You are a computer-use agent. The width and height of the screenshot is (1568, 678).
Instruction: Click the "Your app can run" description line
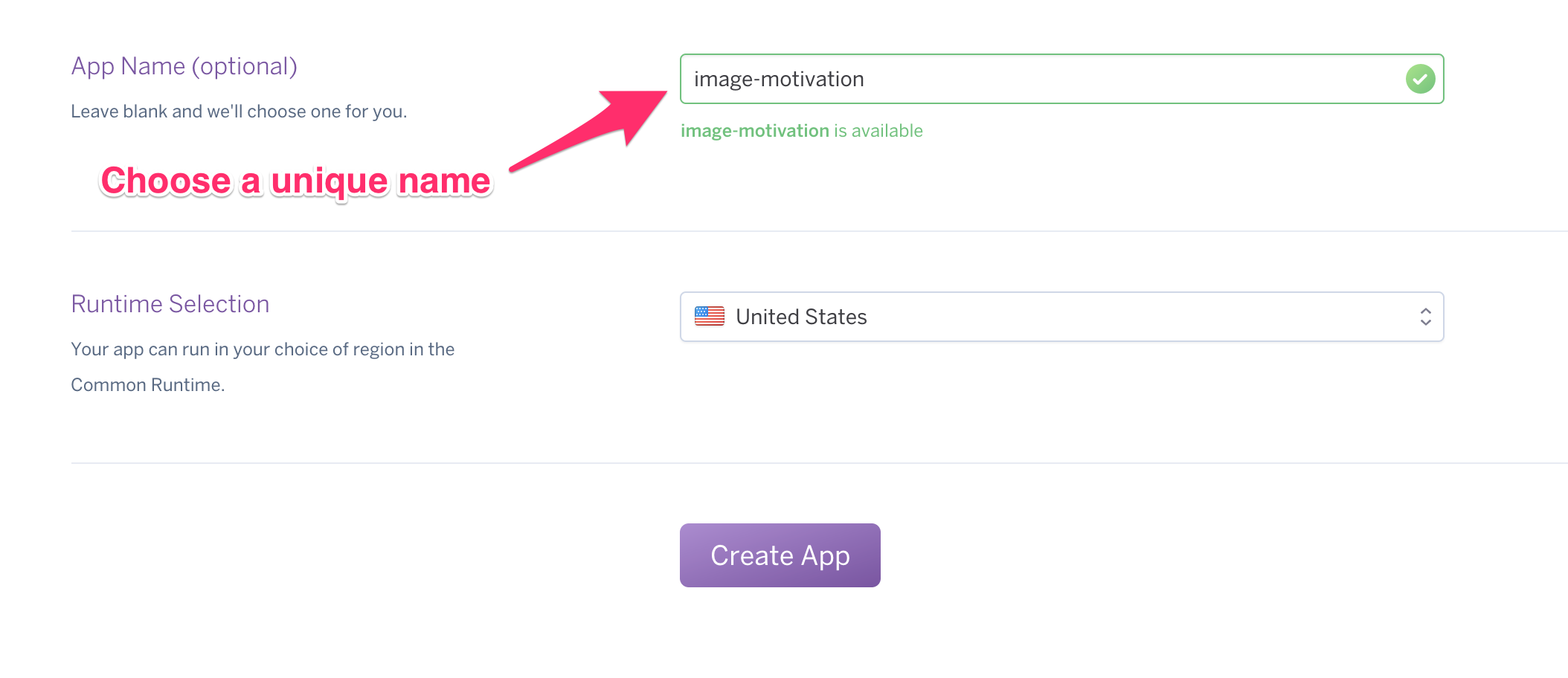tap(262, 349)
